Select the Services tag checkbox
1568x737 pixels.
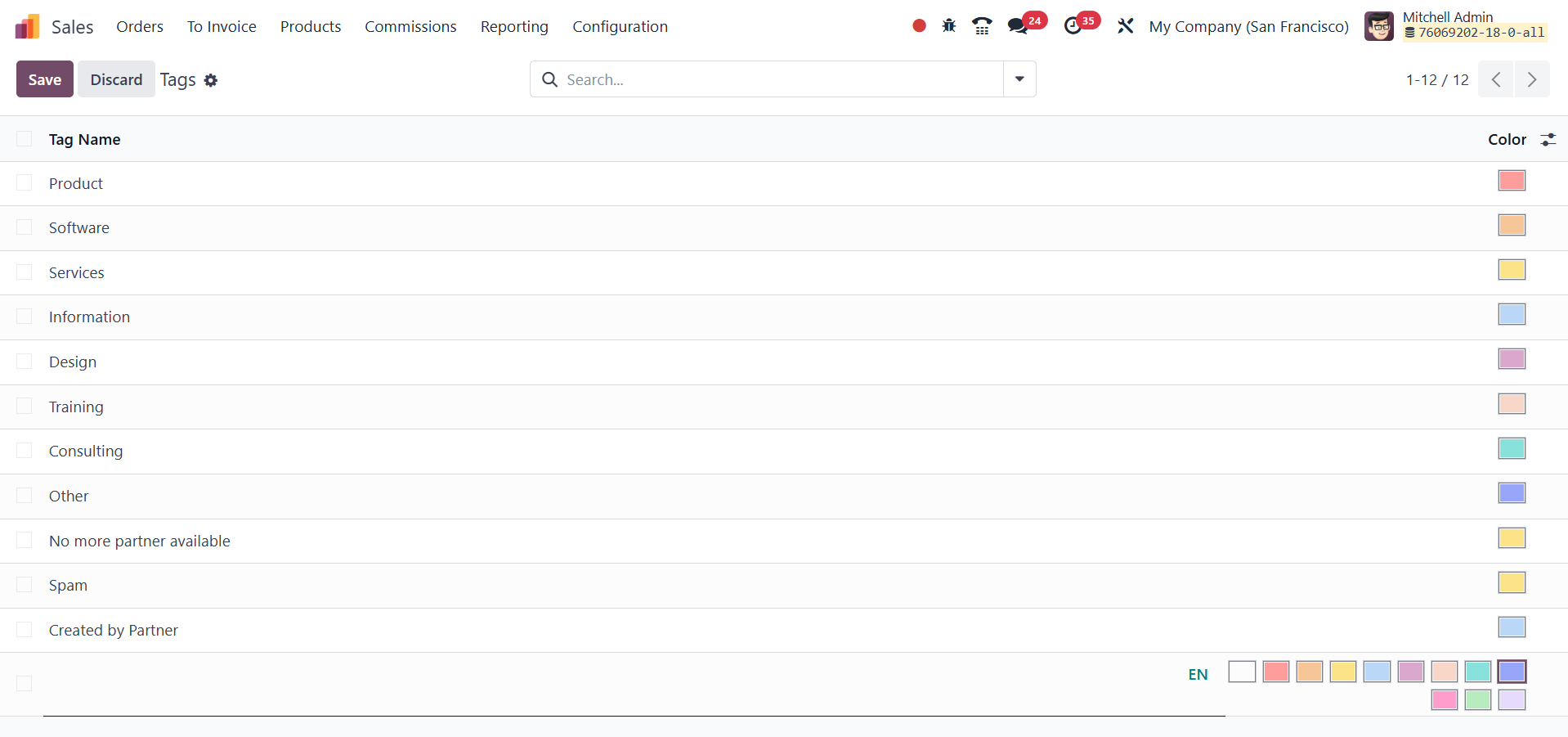tap(25, 272)
